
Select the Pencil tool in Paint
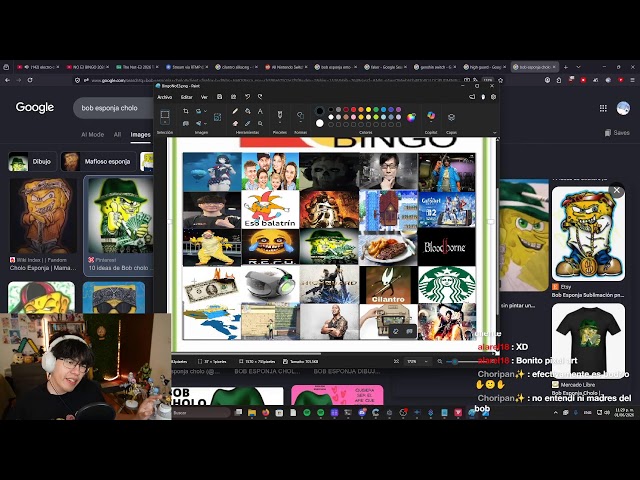point(235,111)
